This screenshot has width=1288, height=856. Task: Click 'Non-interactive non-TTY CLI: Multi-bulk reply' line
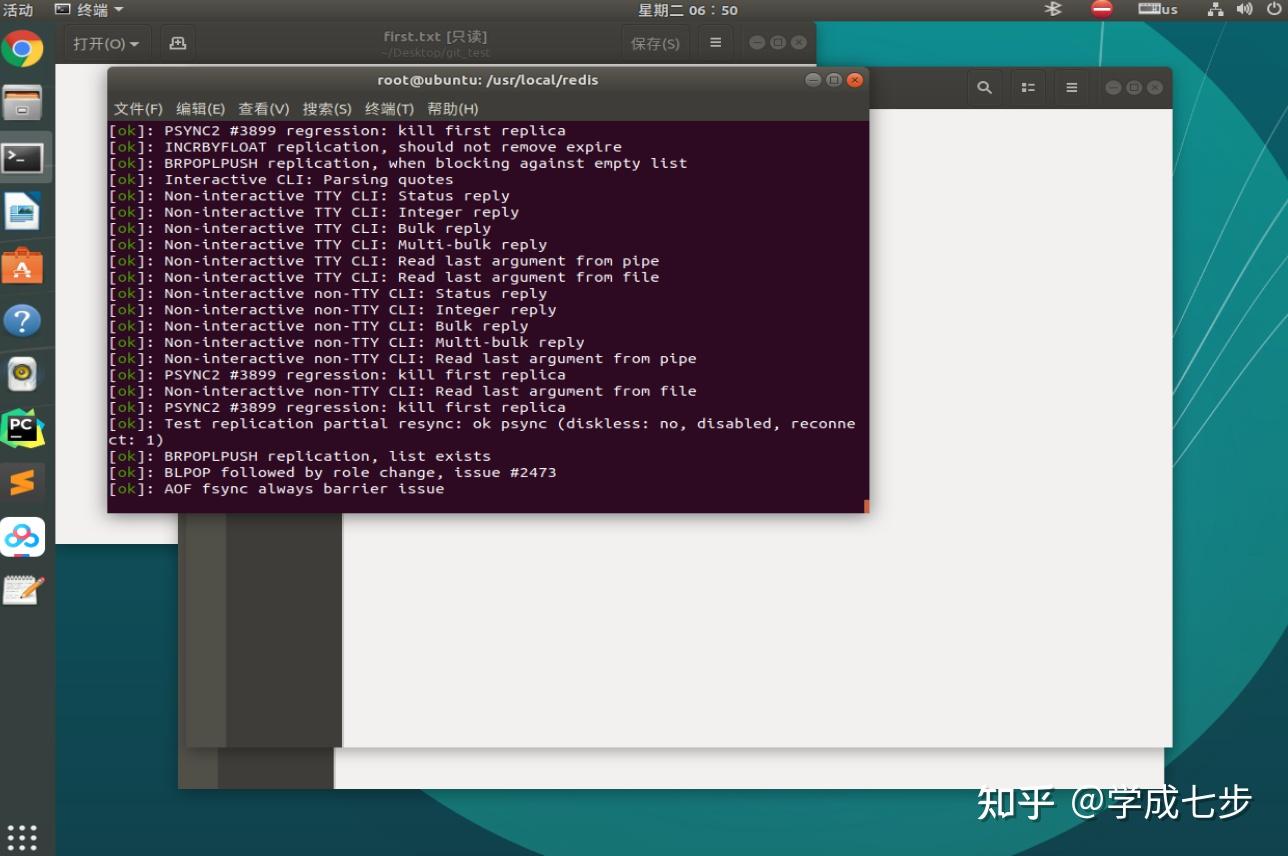coord(374,342)
